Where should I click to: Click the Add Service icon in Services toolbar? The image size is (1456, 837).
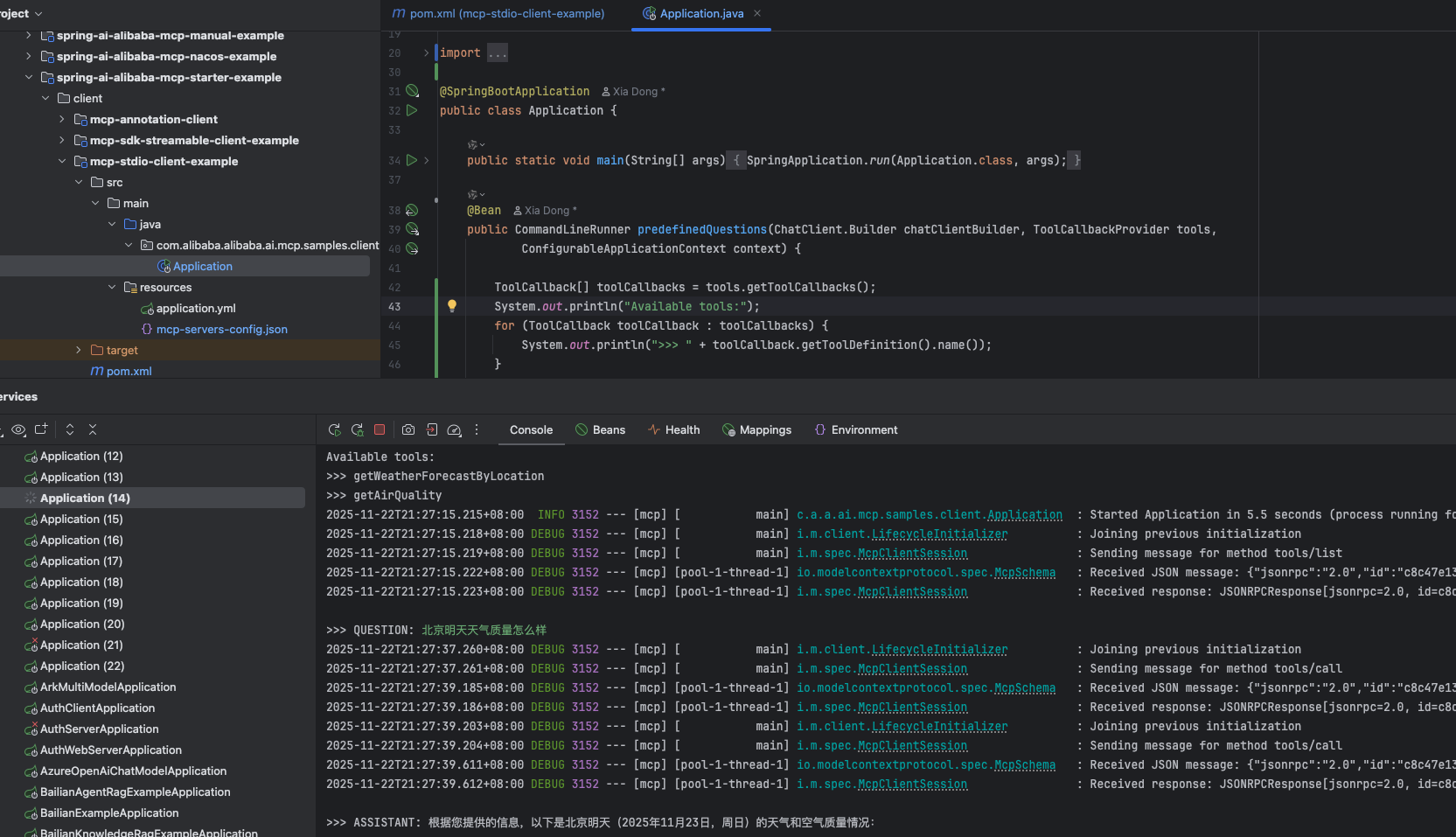pyautogui.click(x=41, y=429)
